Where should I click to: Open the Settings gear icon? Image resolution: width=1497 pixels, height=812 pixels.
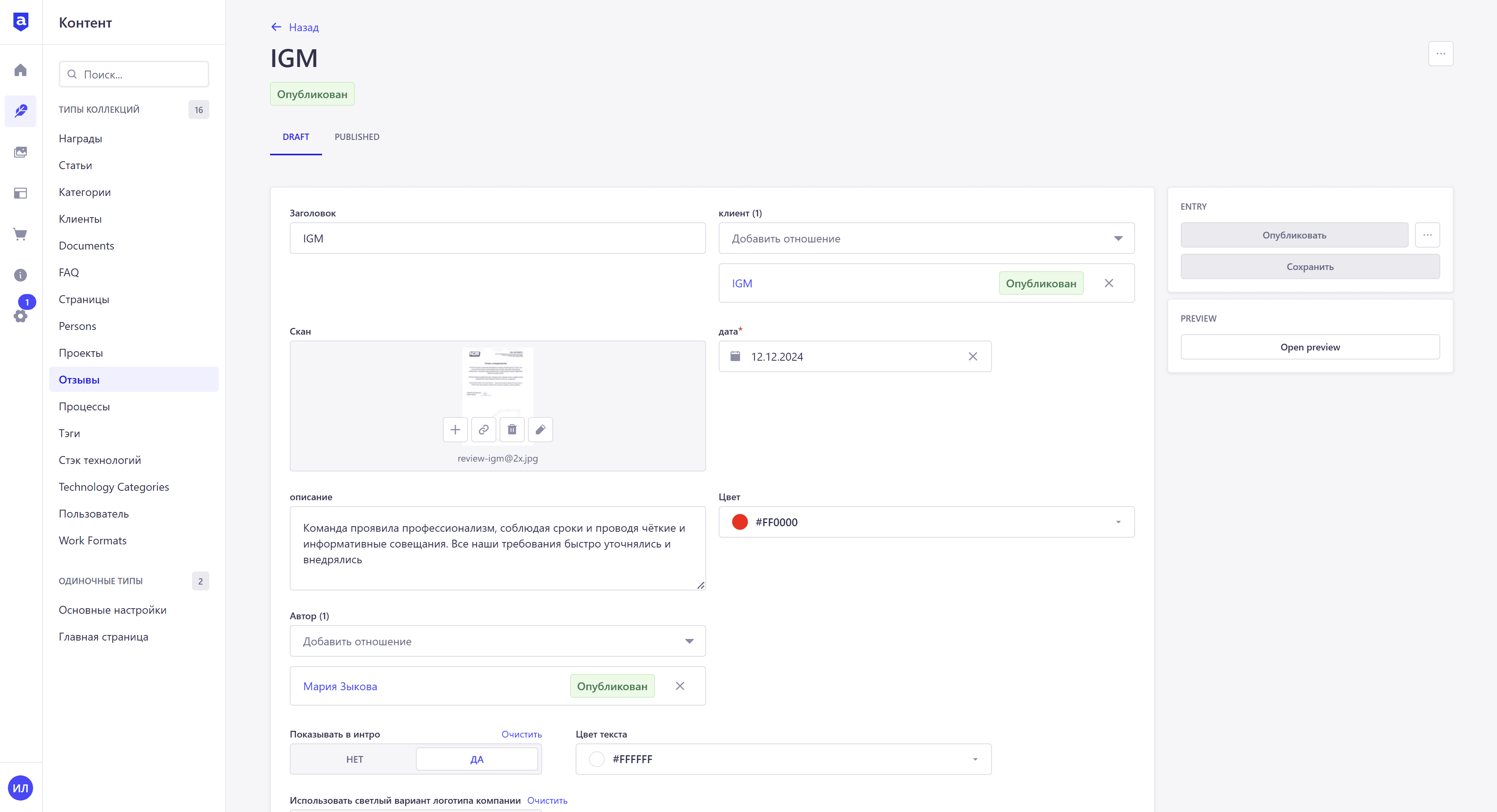(x=21, y=316)
